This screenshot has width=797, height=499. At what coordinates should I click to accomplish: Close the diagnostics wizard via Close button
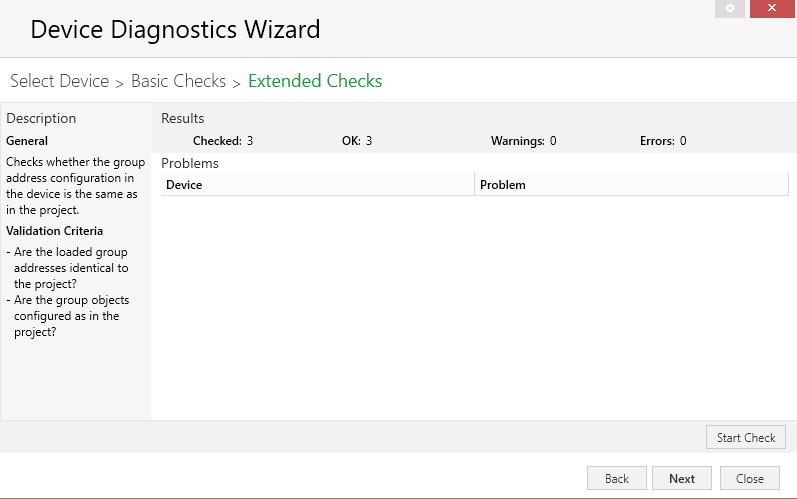[750, 478]
